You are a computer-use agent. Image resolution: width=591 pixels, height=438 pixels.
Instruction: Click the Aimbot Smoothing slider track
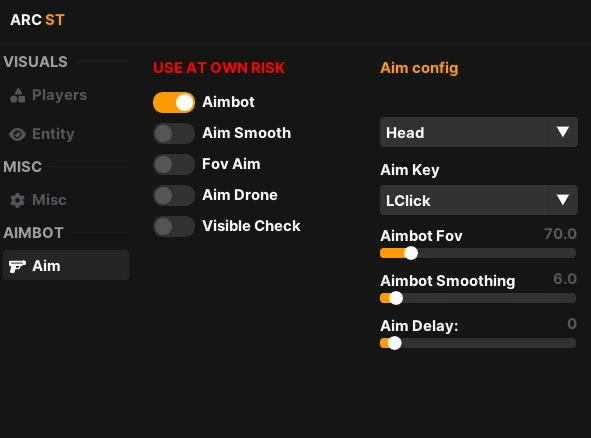click(x=478, y=298)
